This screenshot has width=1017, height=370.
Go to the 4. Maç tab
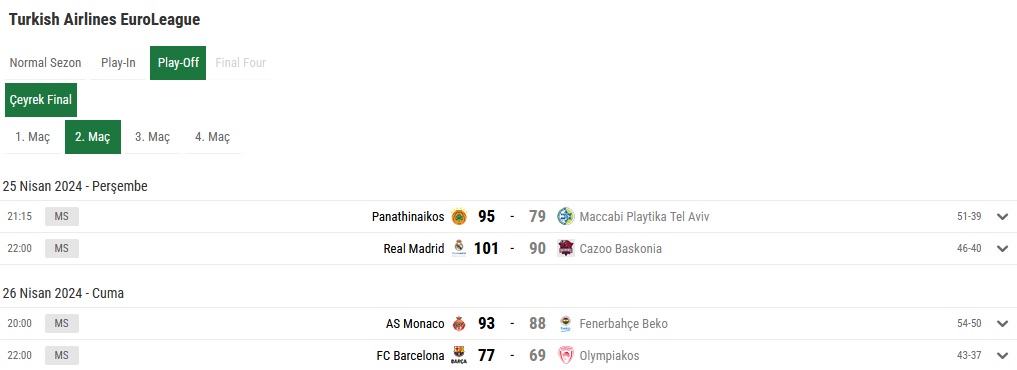tap(213, 137)
